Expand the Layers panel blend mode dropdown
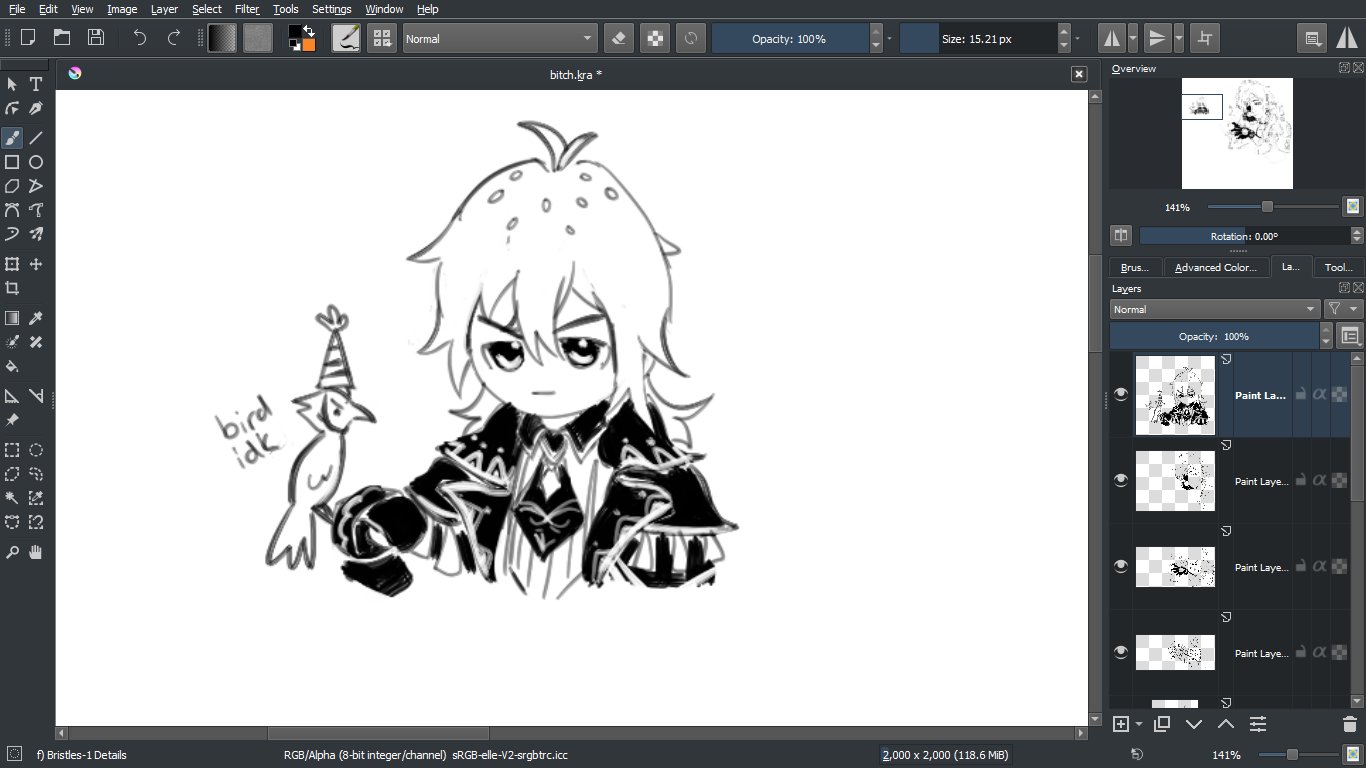The image size is (1366, 768). (x=1215, y=310)
